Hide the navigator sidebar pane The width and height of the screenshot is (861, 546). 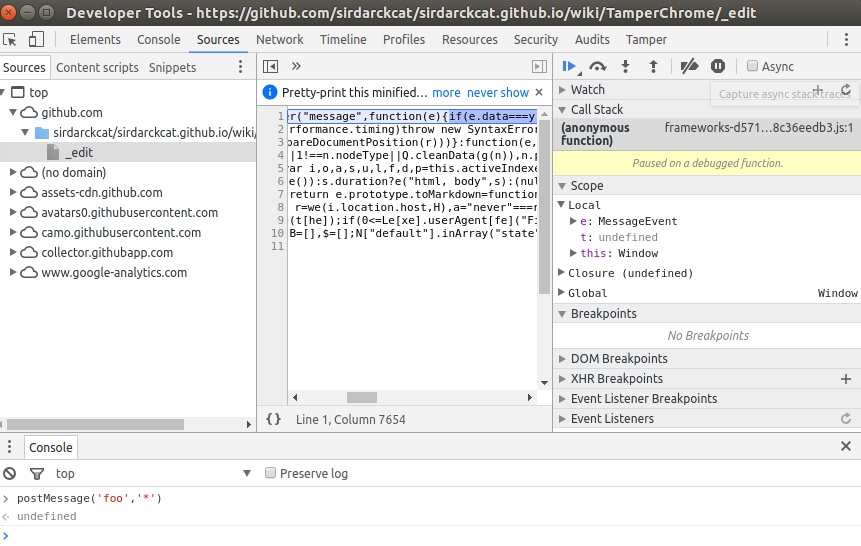(270, 66)
